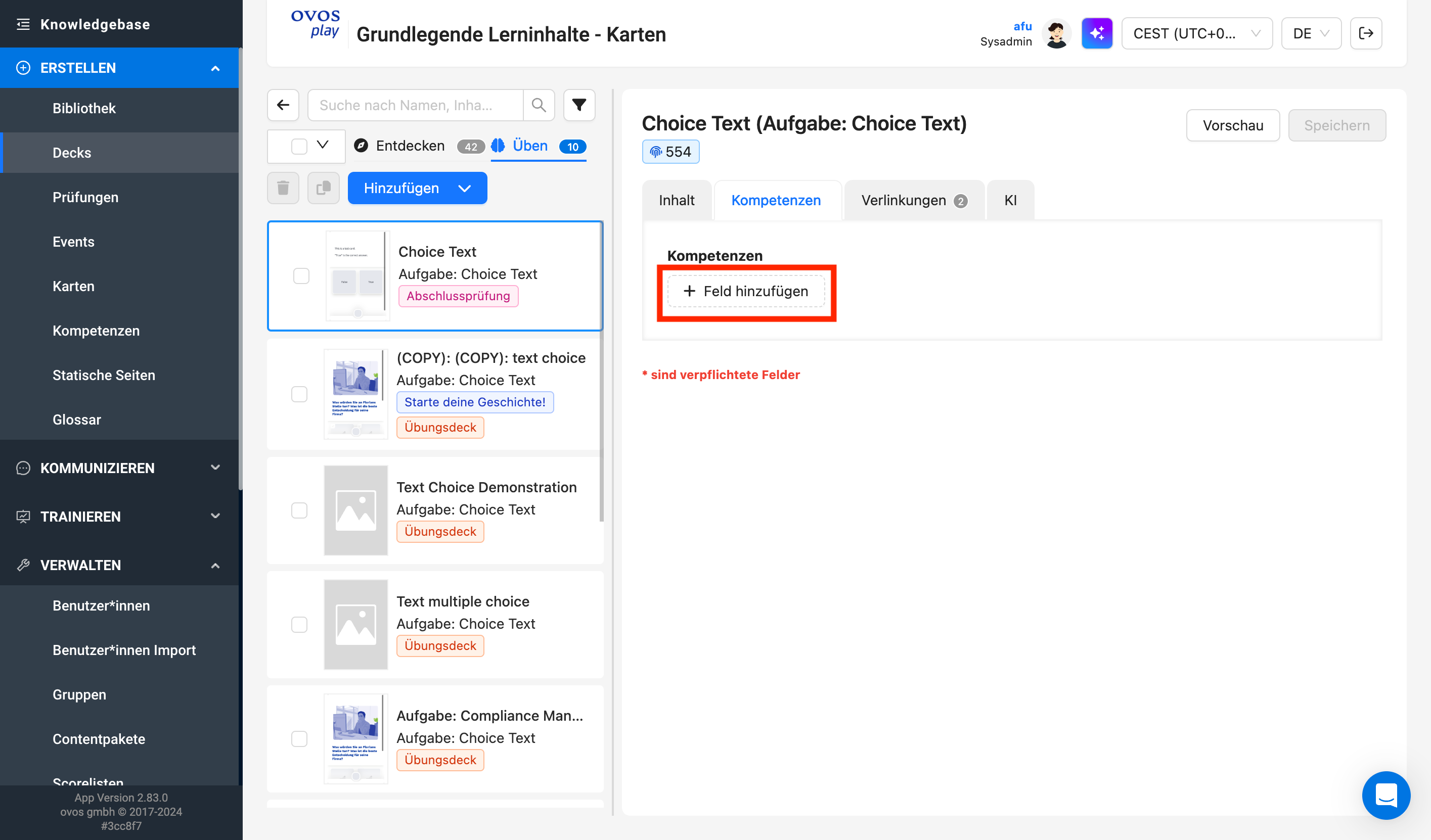The width and height of the screenshot is (1431, 840).
Task: Collapse sidebar via Knowledgebase menu icon
Action: click(23, 24)
